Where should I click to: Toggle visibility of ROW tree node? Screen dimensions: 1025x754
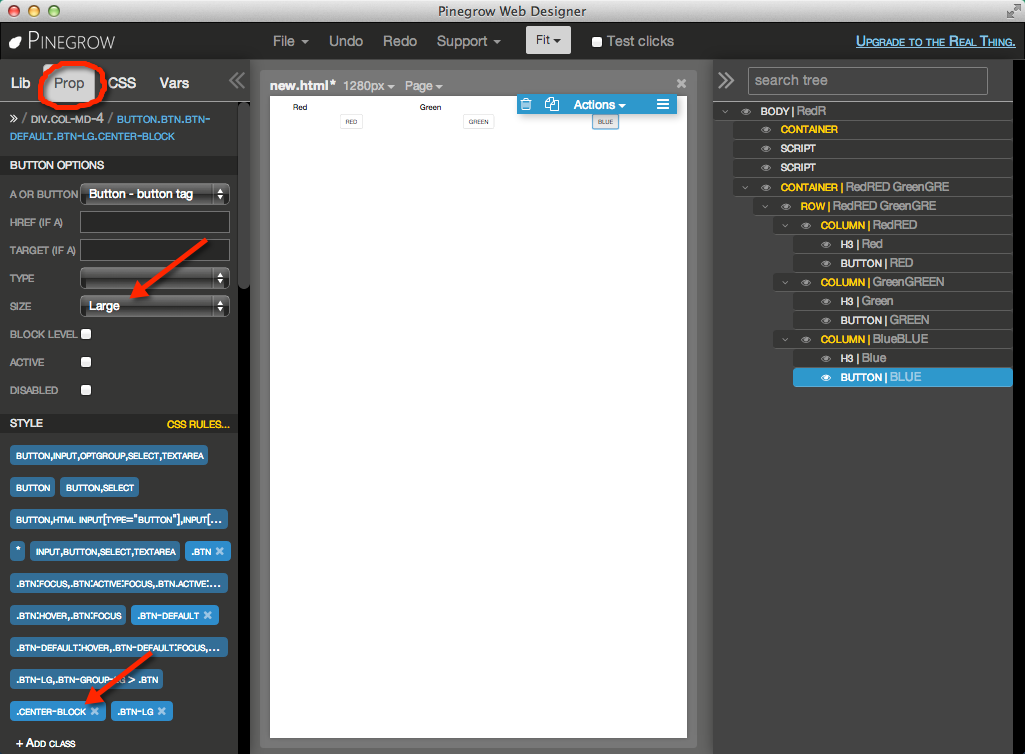[786, 207]
